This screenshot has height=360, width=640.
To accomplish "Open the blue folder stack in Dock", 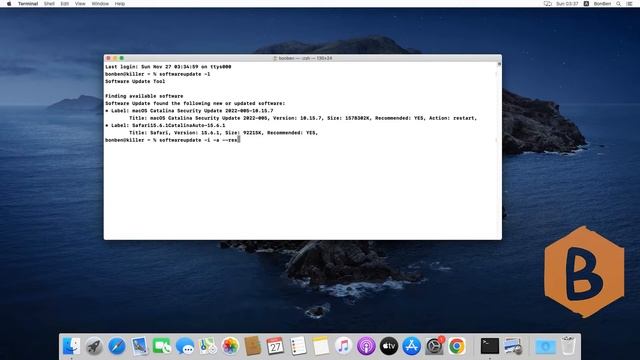I will click(545, 347).
